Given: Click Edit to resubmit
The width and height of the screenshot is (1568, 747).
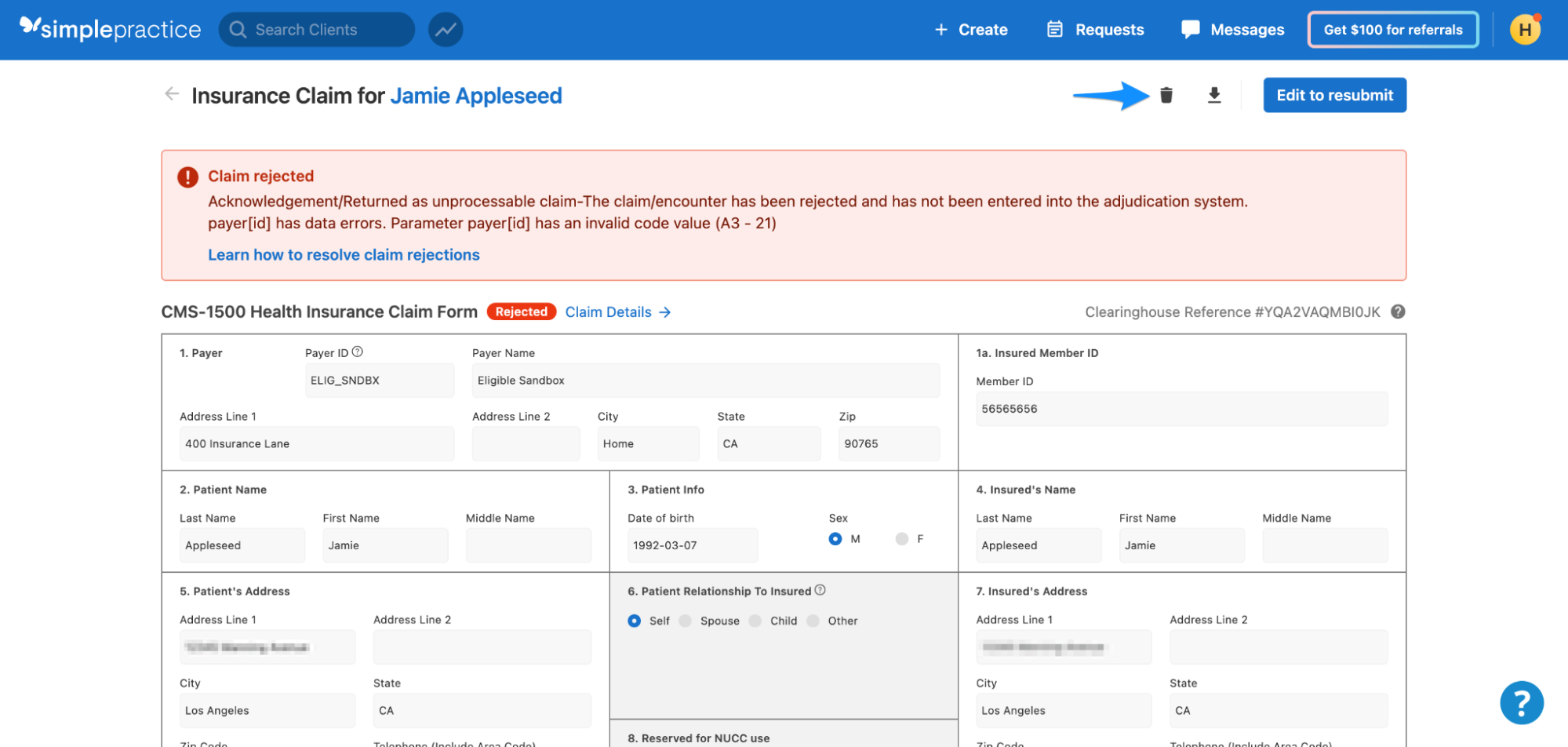Looking at the screenshot, I should (1334, 95).
